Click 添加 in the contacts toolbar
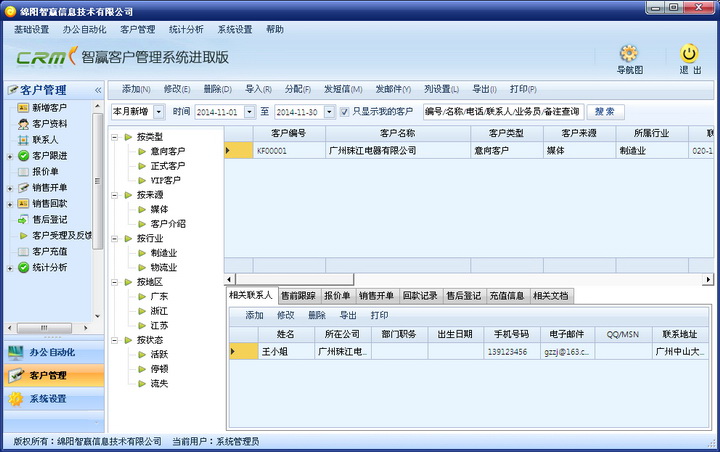720x452 pixels. click(x=254, y=315)
